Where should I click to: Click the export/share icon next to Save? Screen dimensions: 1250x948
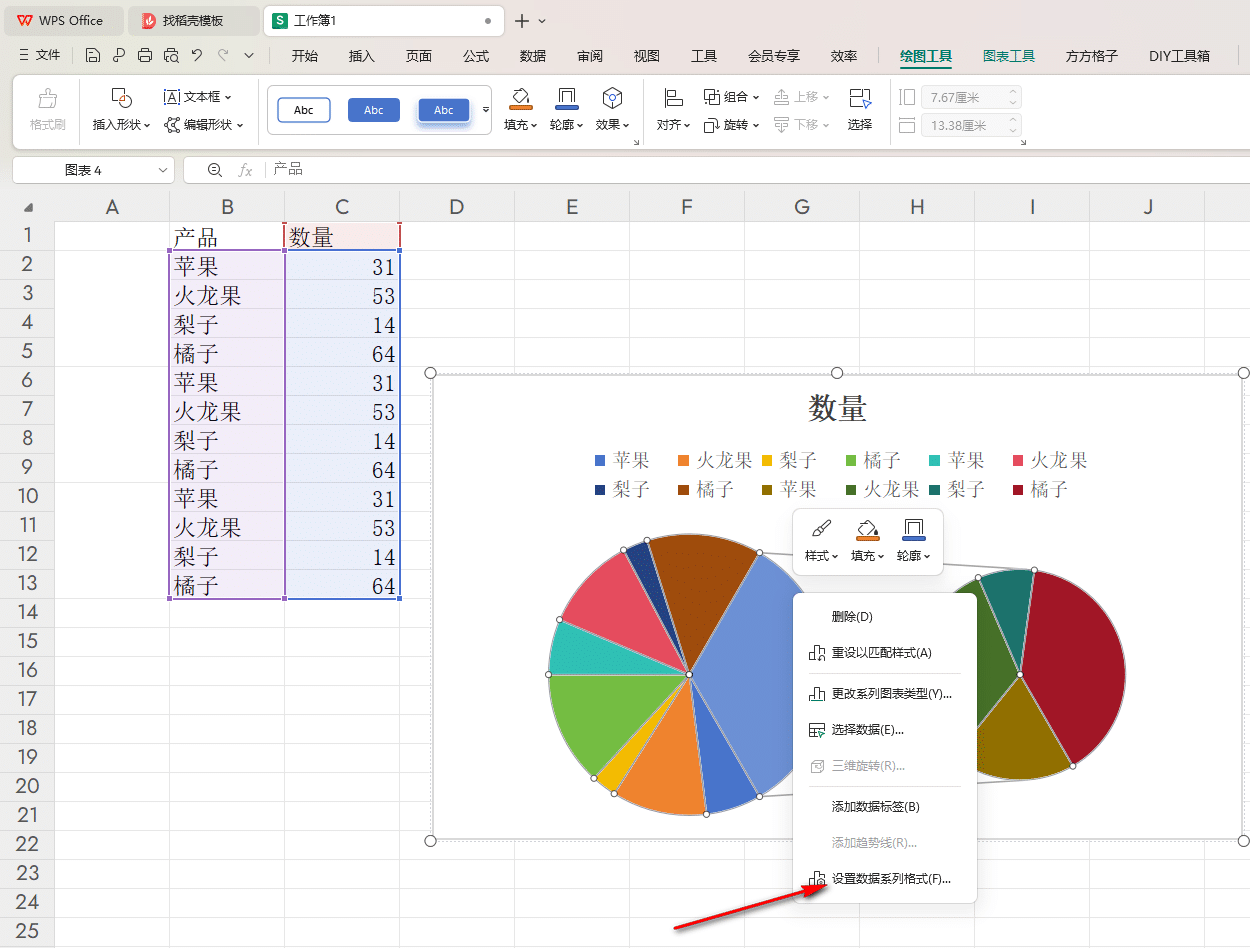(119, 56)
